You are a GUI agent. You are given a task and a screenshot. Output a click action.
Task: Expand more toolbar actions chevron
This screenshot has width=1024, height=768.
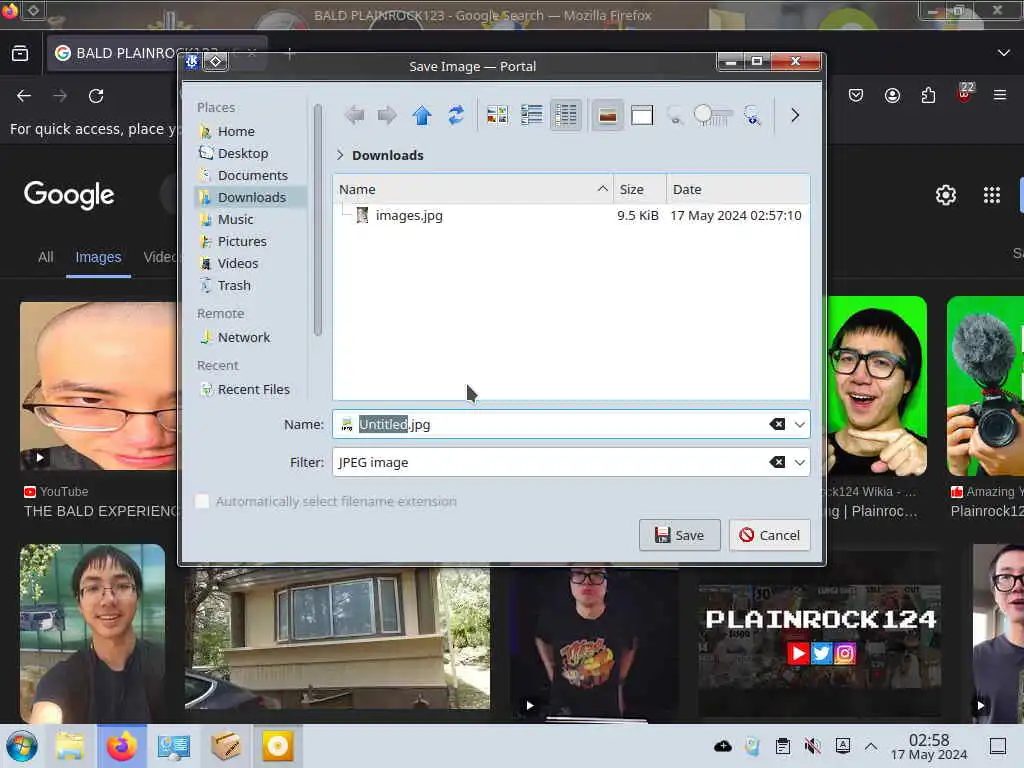click(x=795, y=116)
